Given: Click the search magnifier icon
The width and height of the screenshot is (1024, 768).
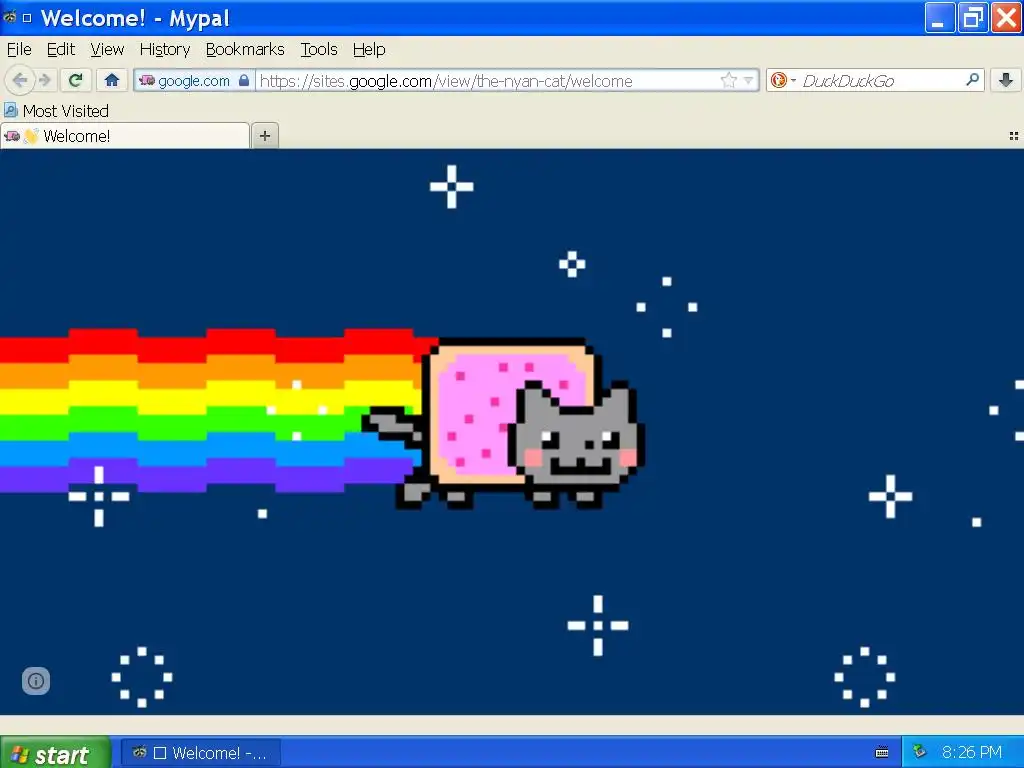Looking at the screenshot, I should (972, 80).
